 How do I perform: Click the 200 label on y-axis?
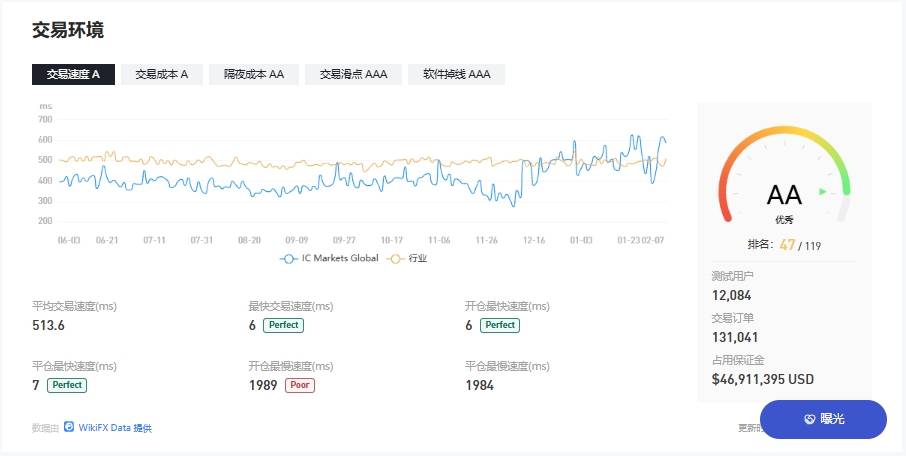tap(45, 221)
